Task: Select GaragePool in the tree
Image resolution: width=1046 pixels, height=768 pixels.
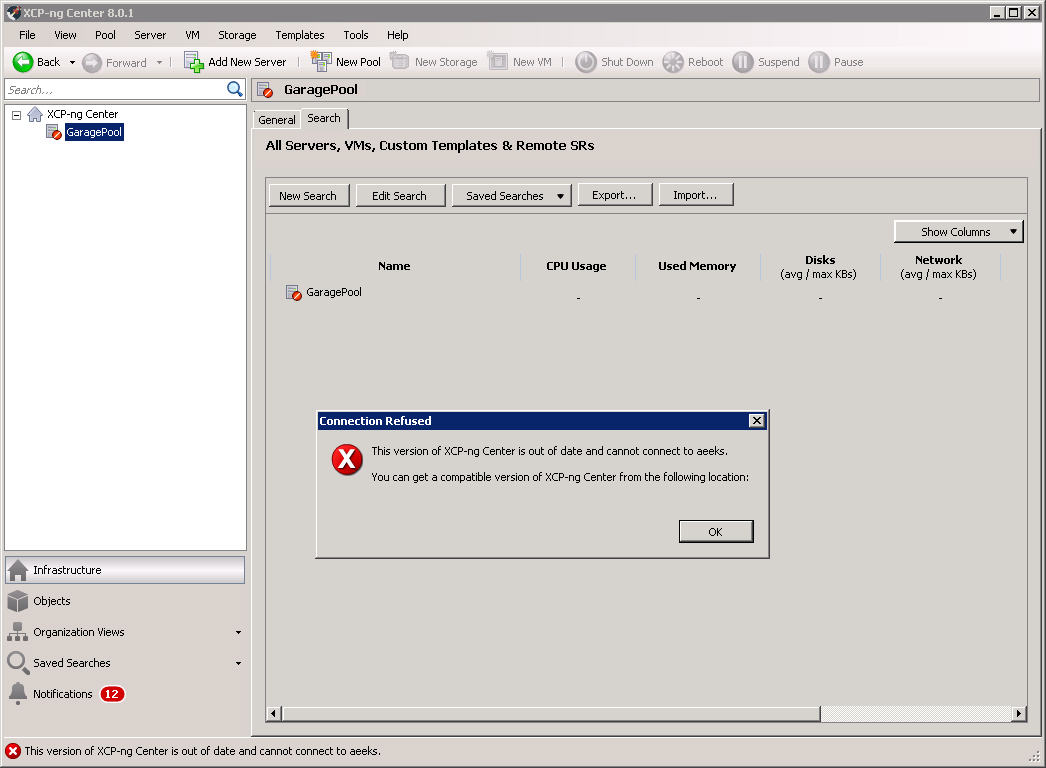Action: (94, 132)
